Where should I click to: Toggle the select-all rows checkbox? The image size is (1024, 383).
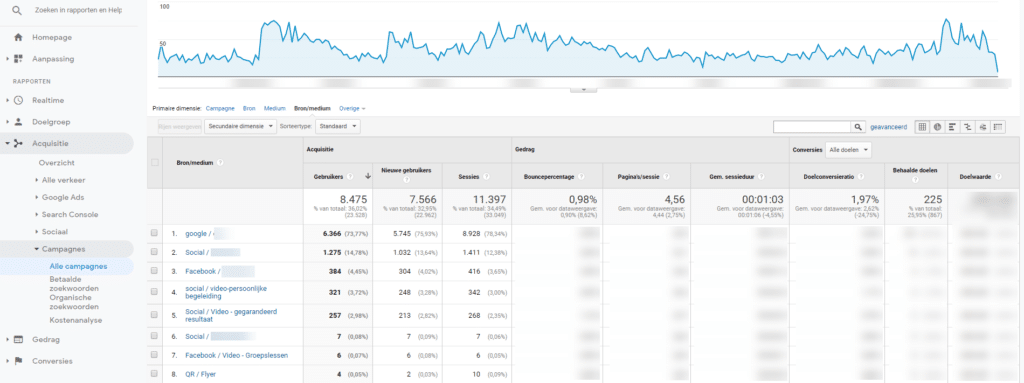coord(155,163)
